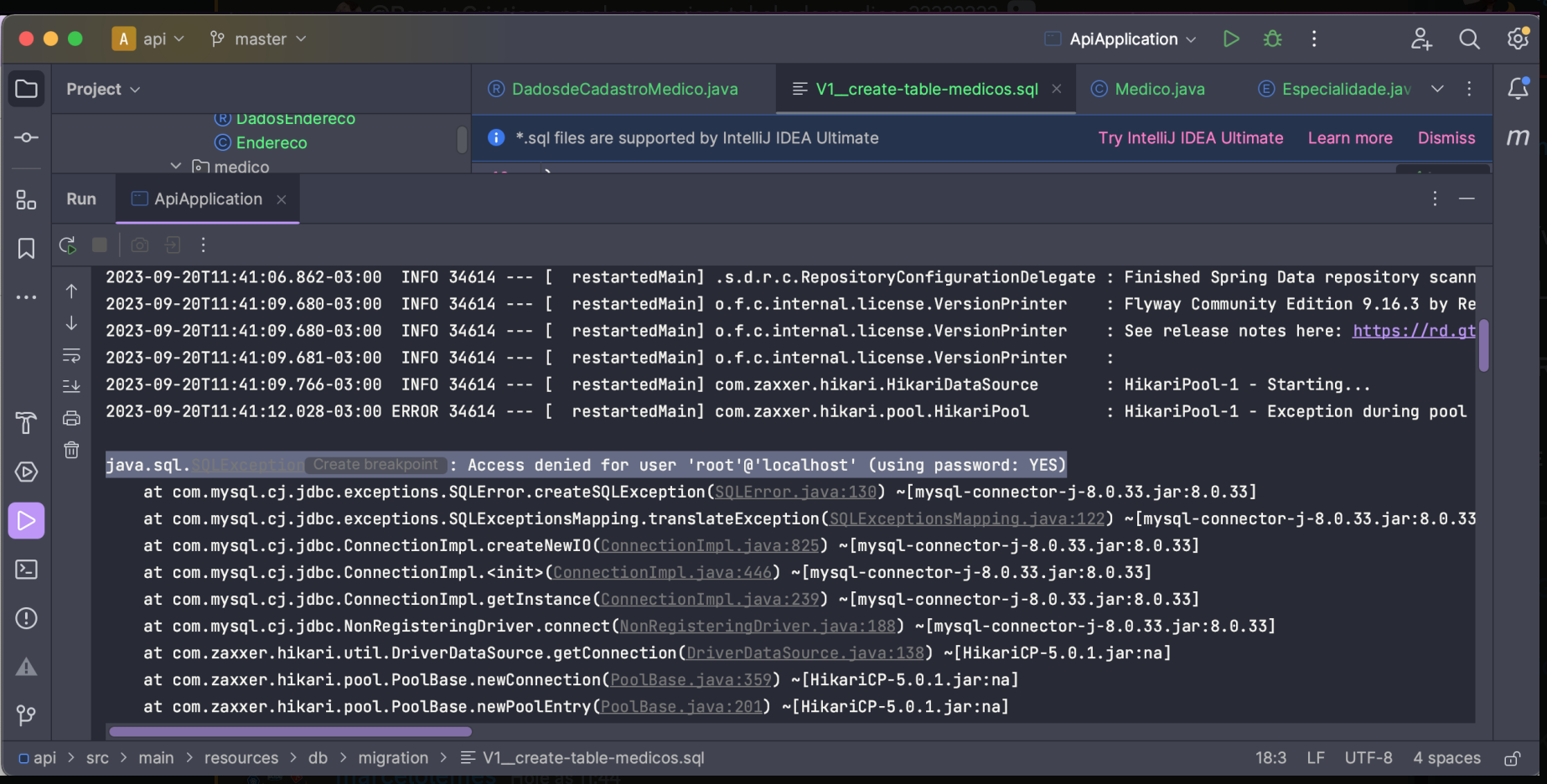Screen dimensions: 1547x784
Task: Select the active Run tool window icon
Action: (x=26, y=520)
